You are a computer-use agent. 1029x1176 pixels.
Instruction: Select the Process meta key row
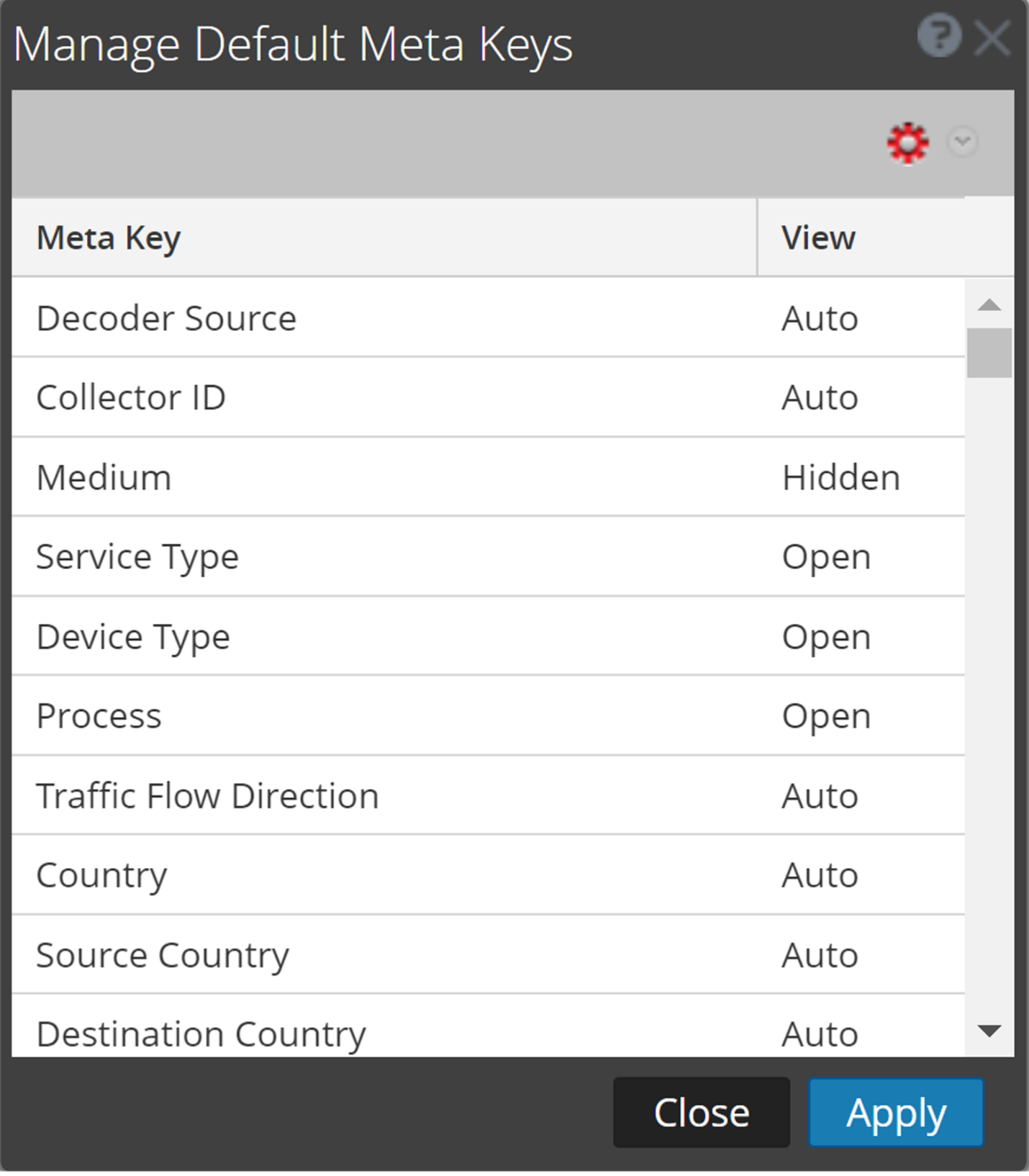click(x=99, y=716)
